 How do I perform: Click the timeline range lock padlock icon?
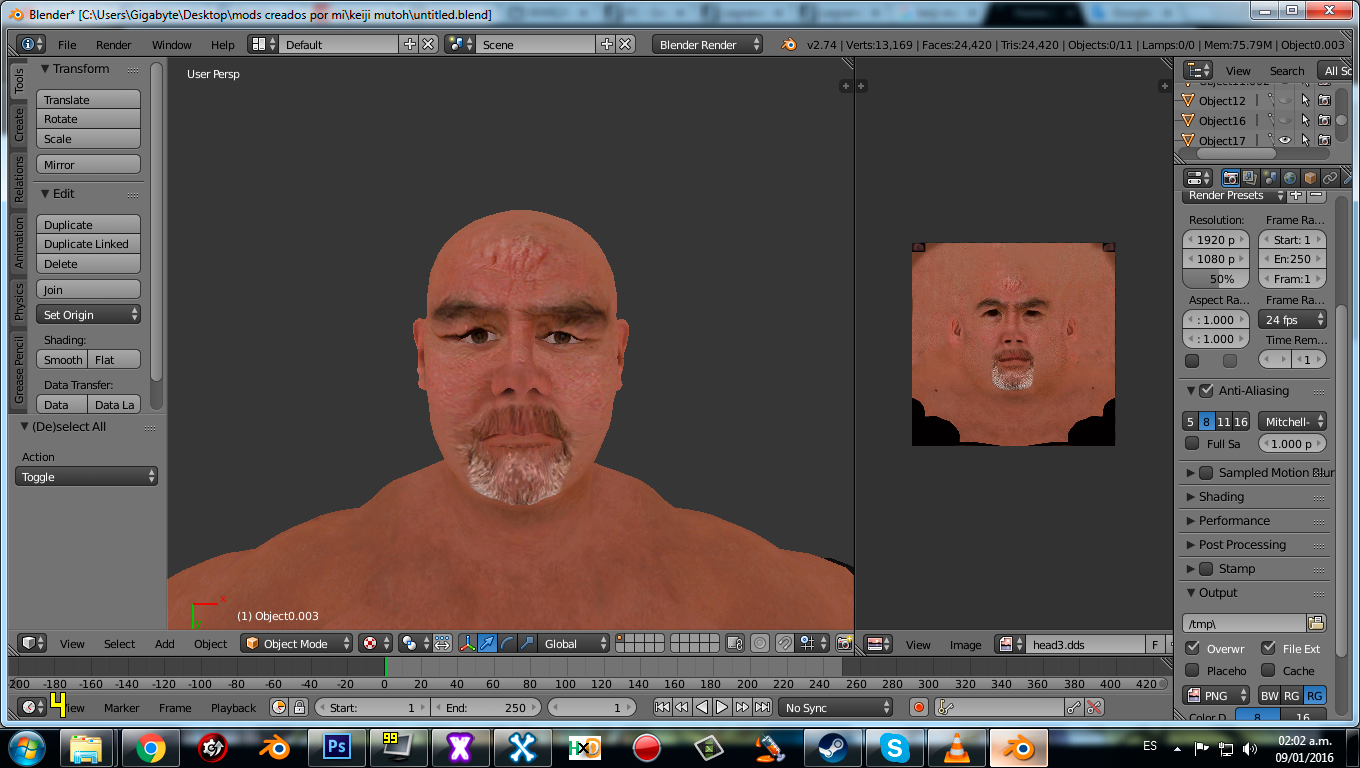(x=299, y=707)
